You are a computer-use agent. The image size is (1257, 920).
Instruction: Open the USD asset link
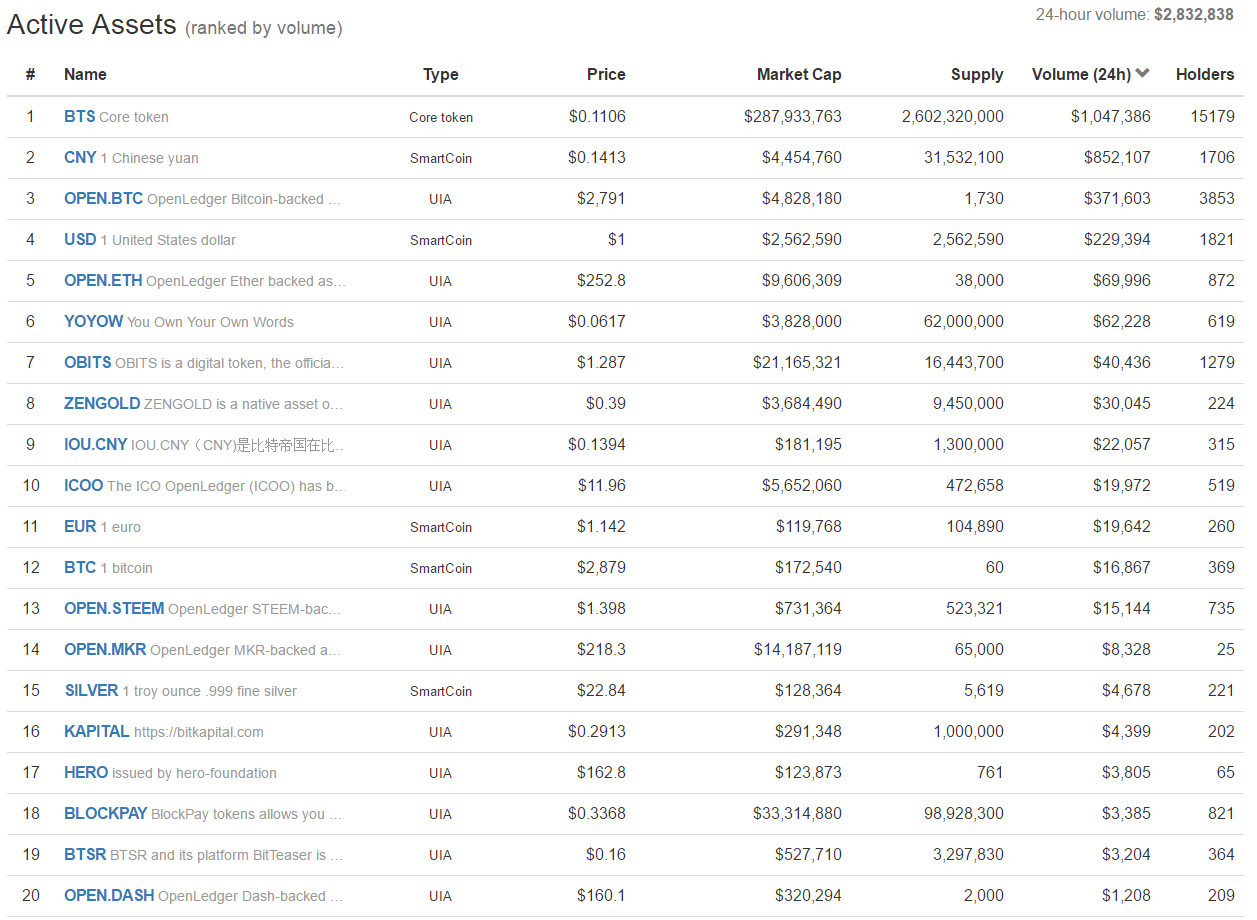(80, 240)
